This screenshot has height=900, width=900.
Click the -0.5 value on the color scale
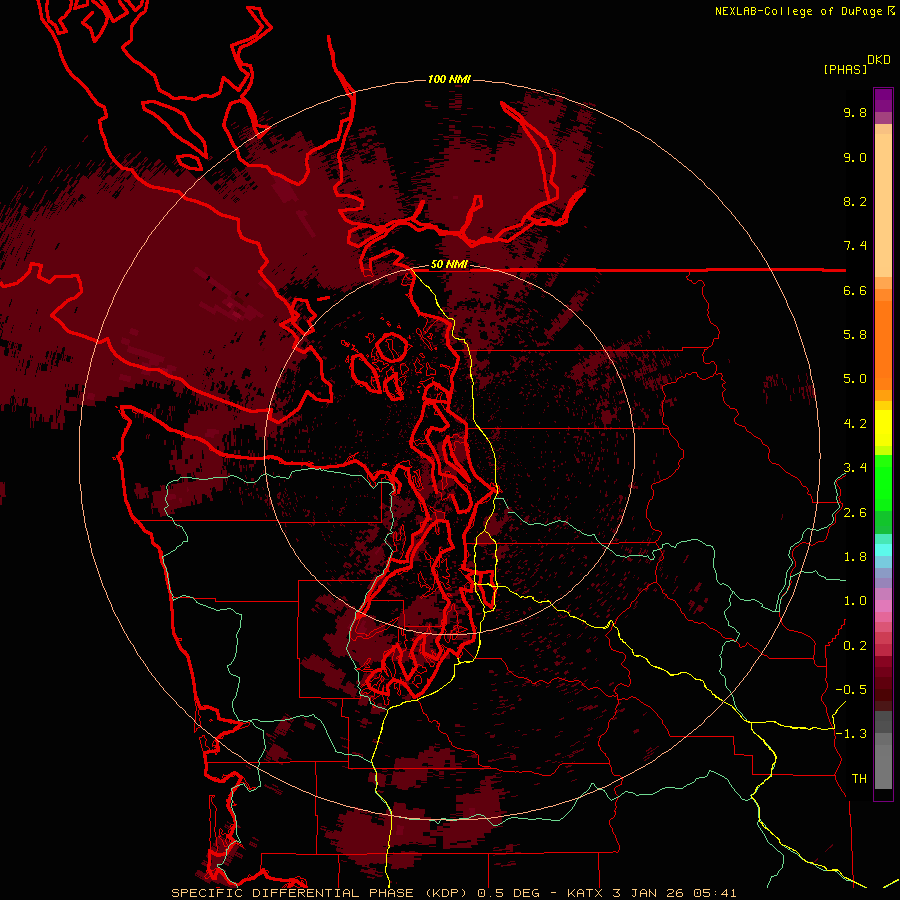coord(851,690)
